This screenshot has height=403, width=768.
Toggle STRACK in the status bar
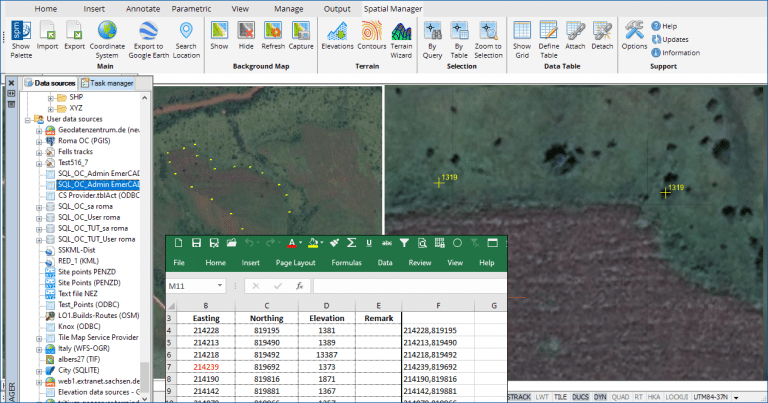click(519, 397)
